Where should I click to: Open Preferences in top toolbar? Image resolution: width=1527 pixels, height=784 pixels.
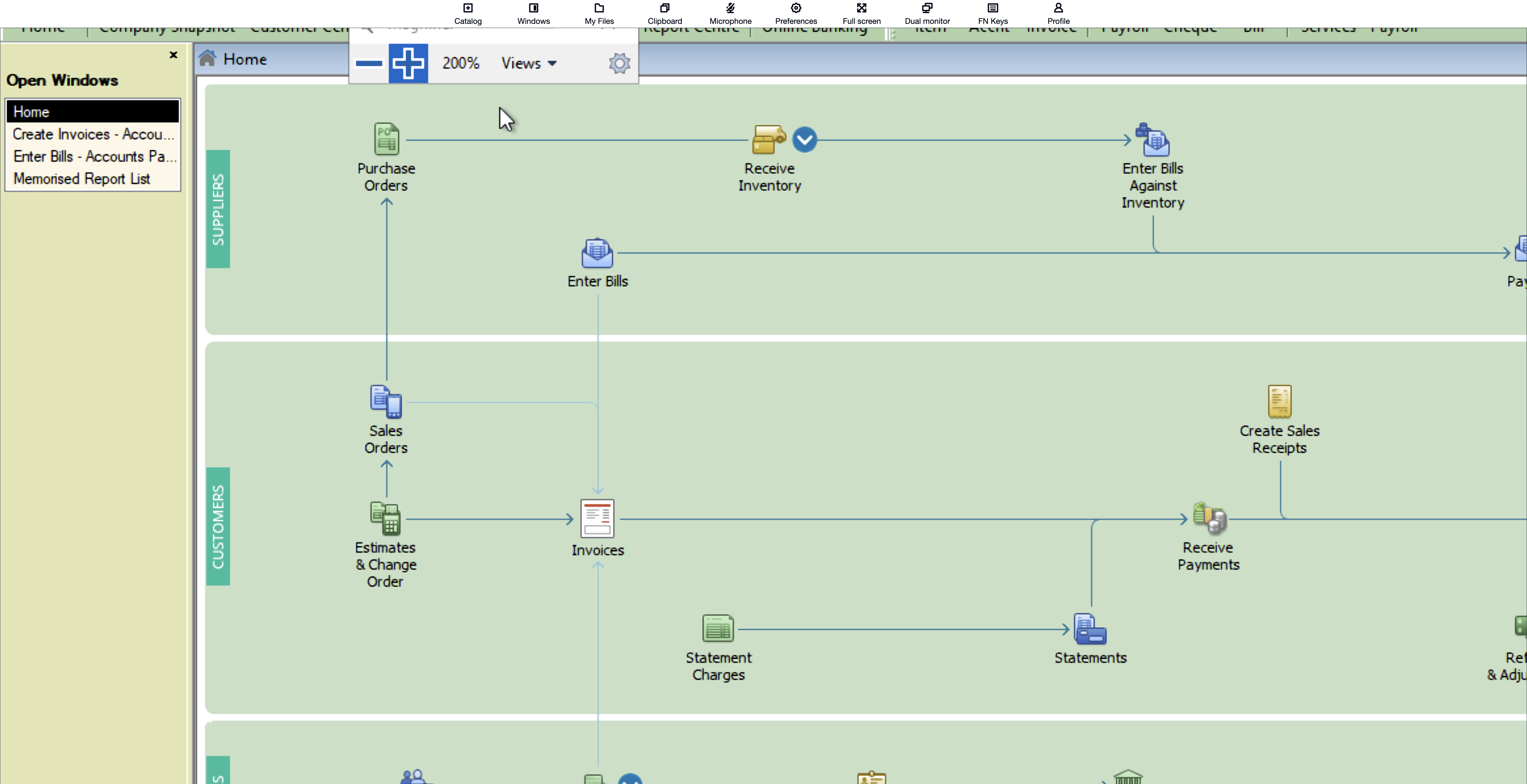tap(796, 13)
